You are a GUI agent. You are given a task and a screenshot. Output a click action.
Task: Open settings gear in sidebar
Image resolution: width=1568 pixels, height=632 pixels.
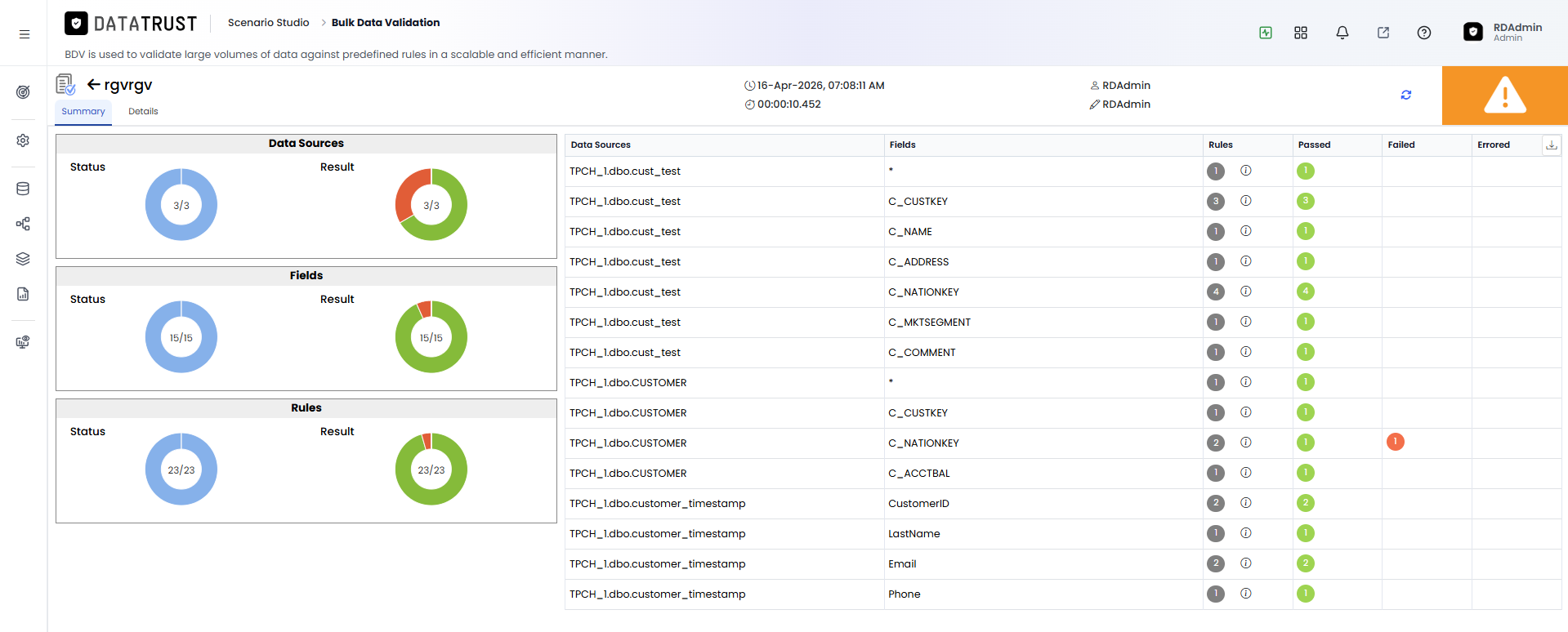coord(23,140)
